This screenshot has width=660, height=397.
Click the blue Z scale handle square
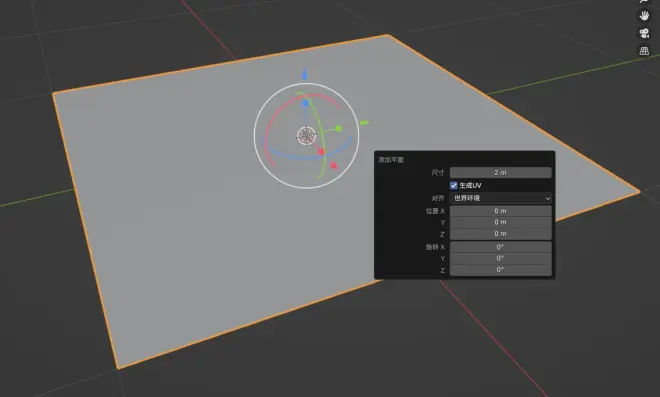(306, 103)
